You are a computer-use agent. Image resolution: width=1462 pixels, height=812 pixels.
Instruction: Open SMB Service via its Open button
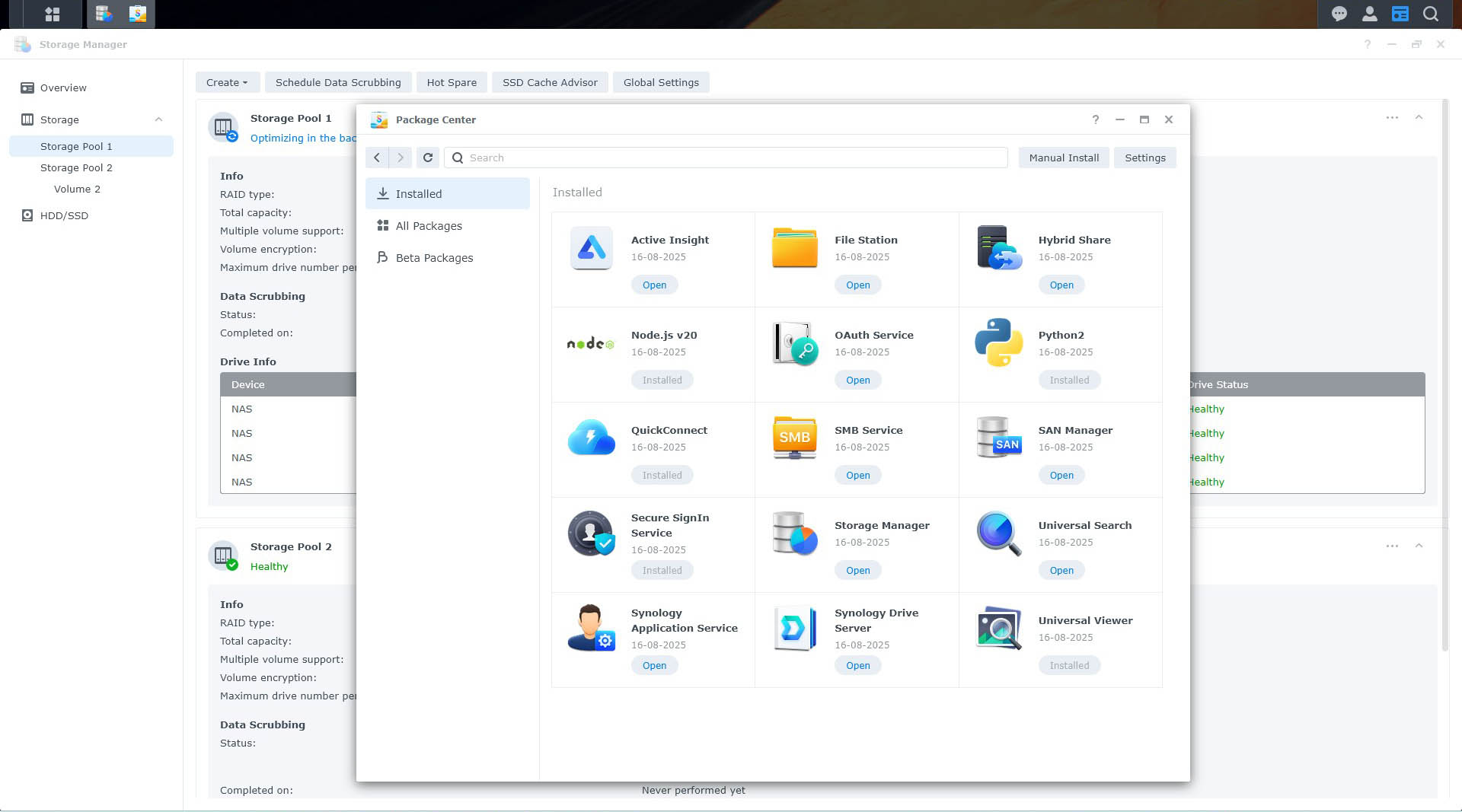[857, 475]
